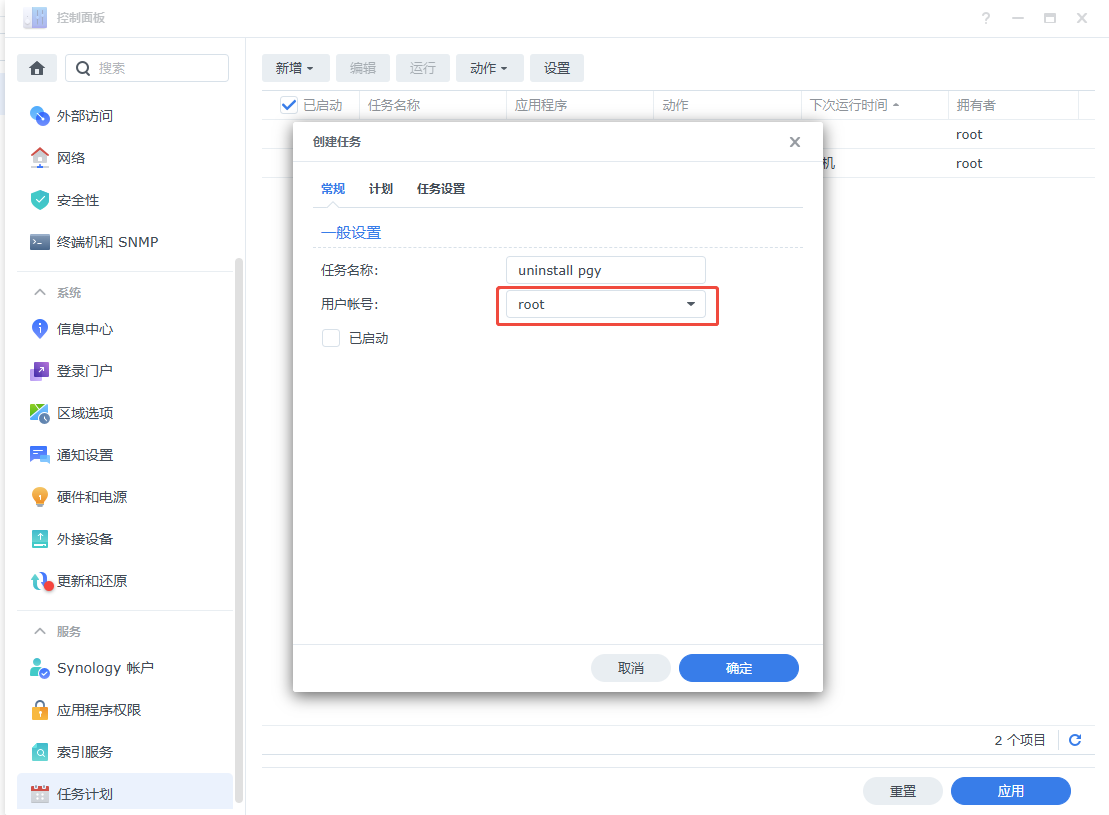The width and height of the screenshot is (1109, 815).
Task: Open Hardware & Power (硬件和电源) bulb icon
Action: click(39, 497)
